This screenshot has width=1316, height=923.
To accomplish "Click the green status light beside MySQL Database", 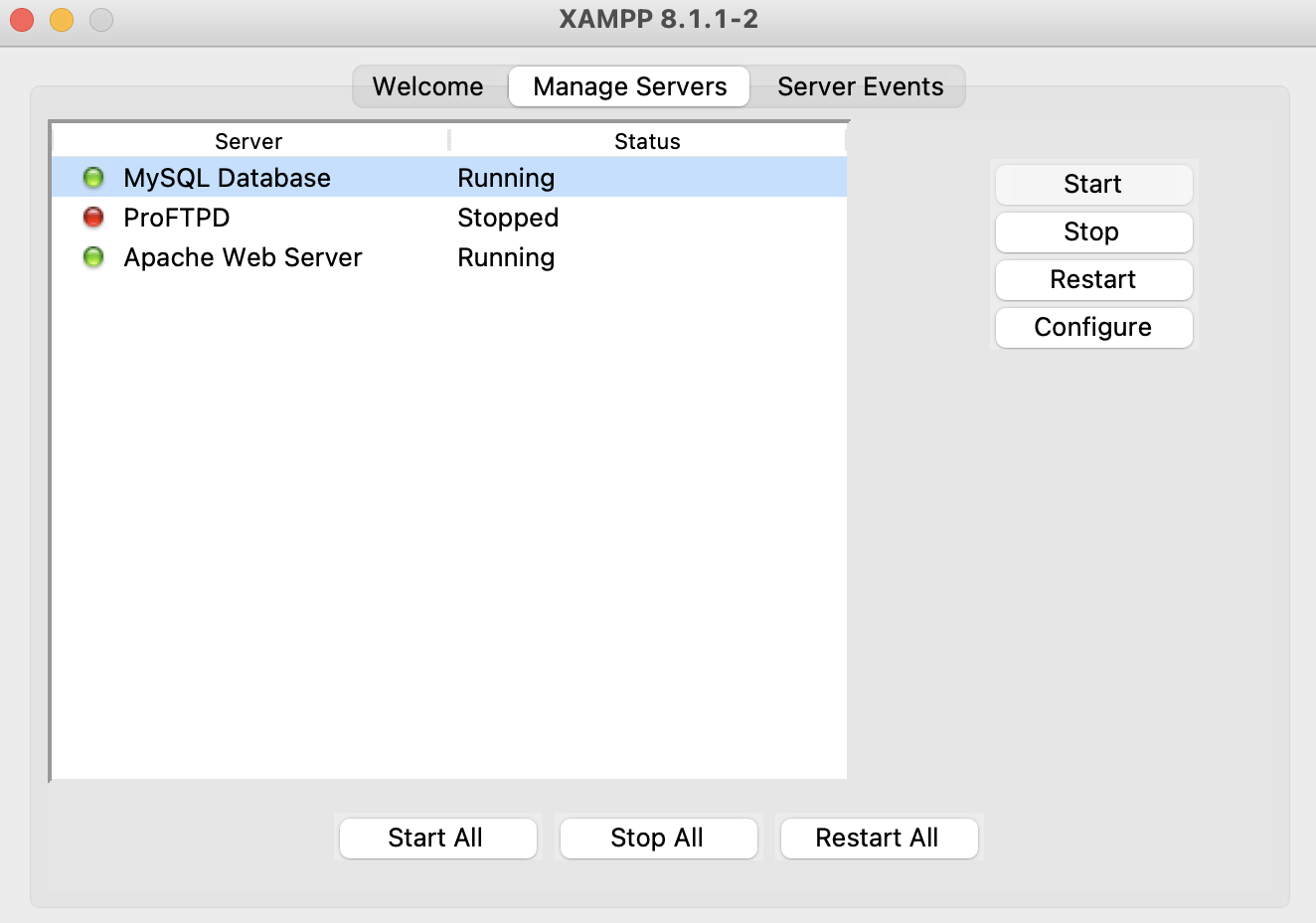I will (92, 177).
